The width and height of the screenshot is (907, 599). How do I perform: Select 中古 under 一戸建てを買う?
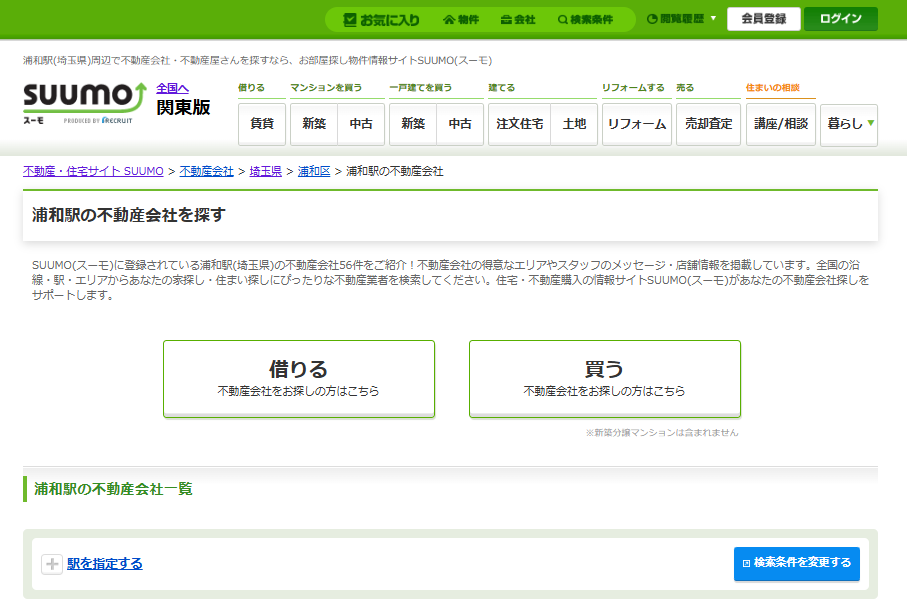tap(460, 124)
